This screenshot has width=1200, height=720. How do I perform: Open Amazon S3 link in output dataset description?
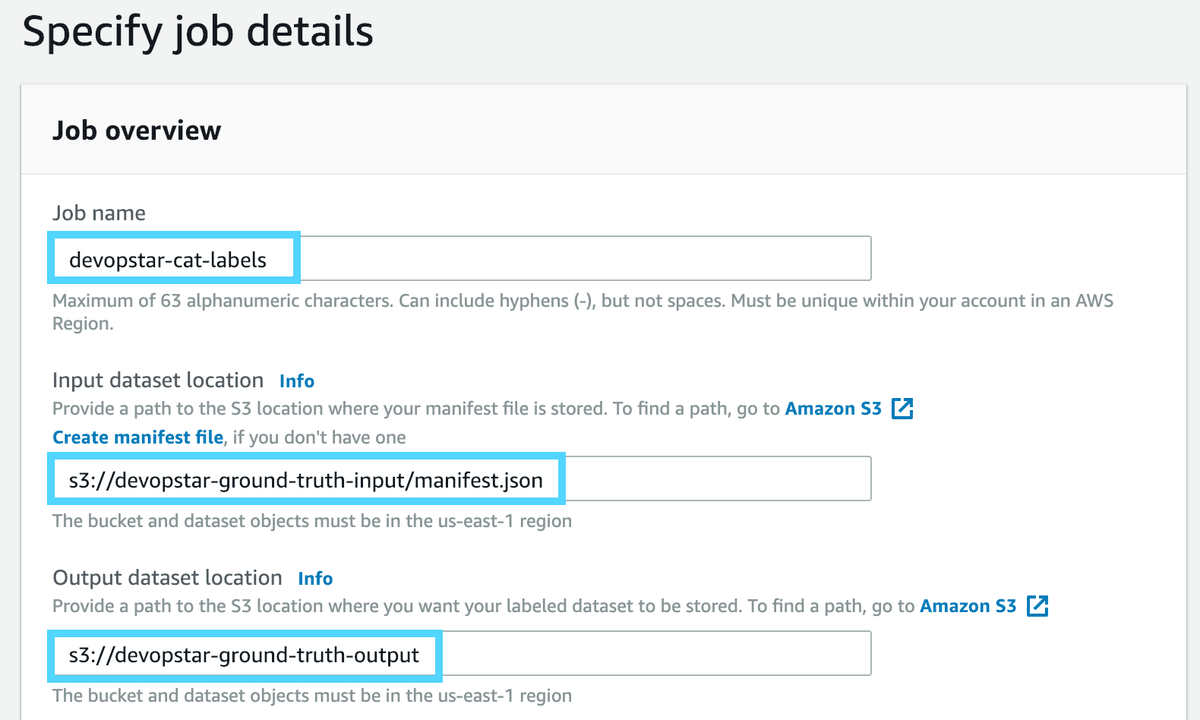click(x=967, y=606)
